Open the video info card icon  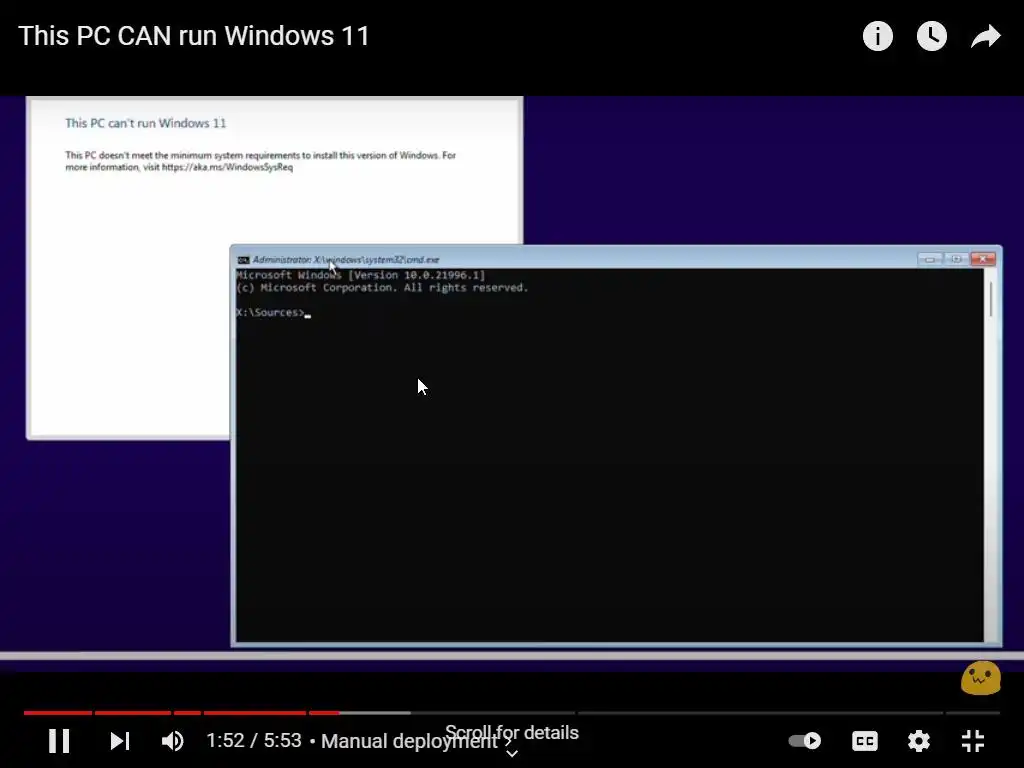[x=877, y=36]
